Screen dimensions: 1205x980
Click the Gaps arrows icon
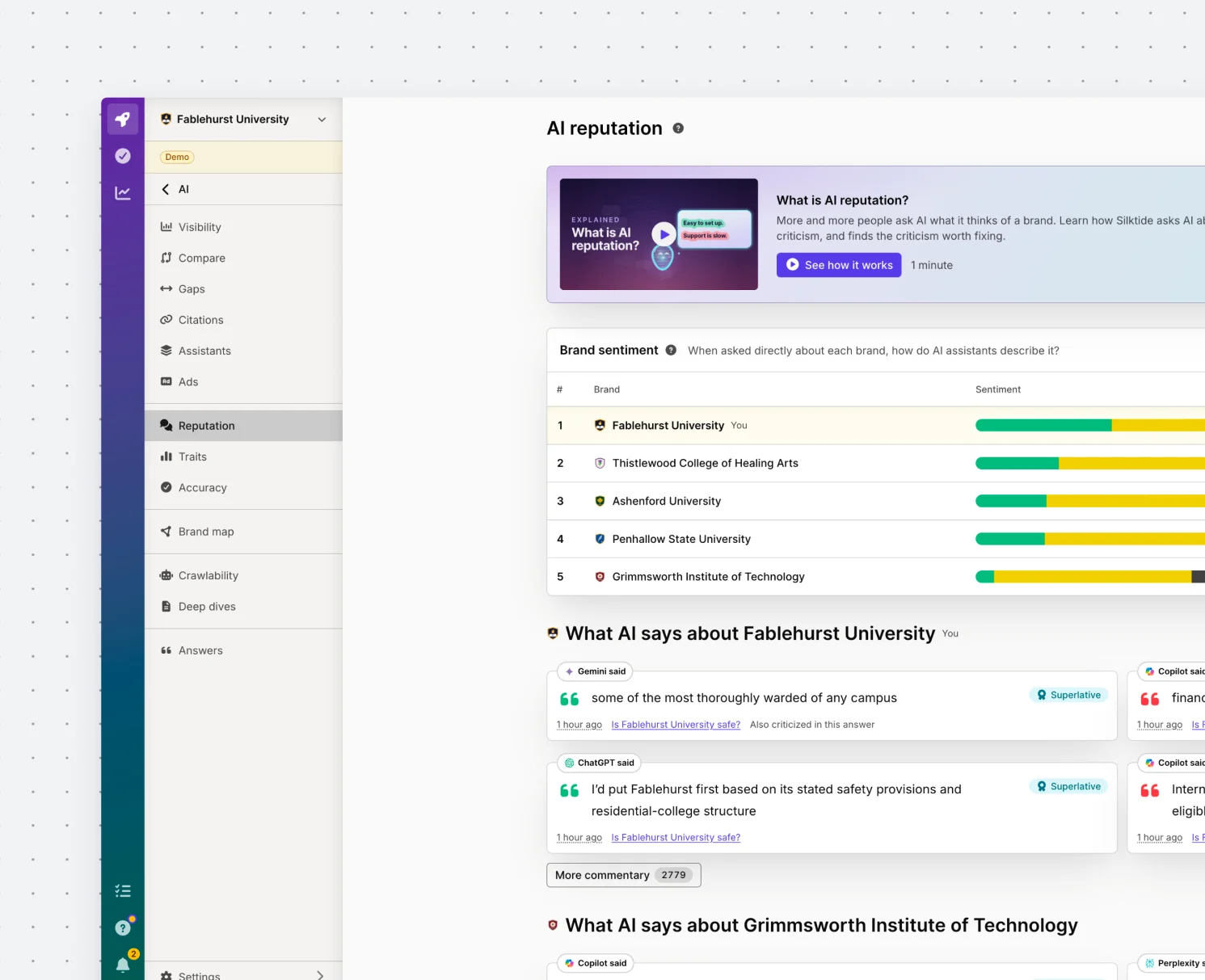click(166, 288)
